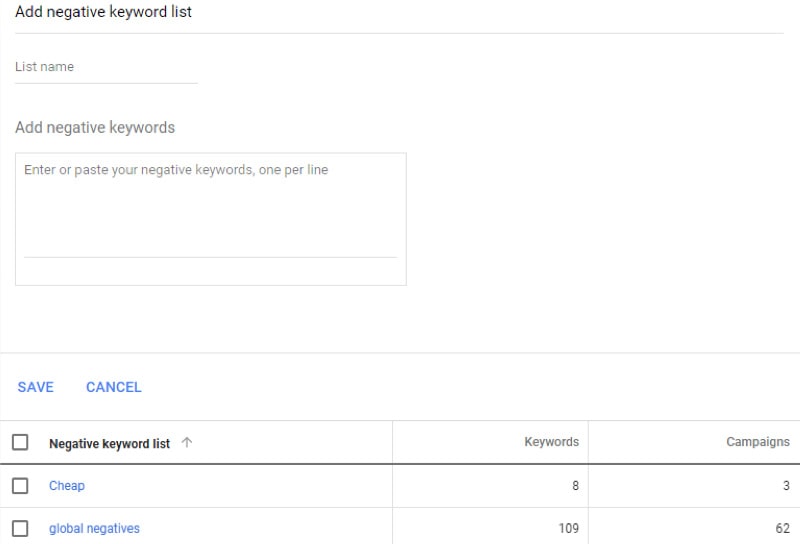
Task: Sort by the Keywords column header
Action: pyautogui.click(x=551, y=442)
